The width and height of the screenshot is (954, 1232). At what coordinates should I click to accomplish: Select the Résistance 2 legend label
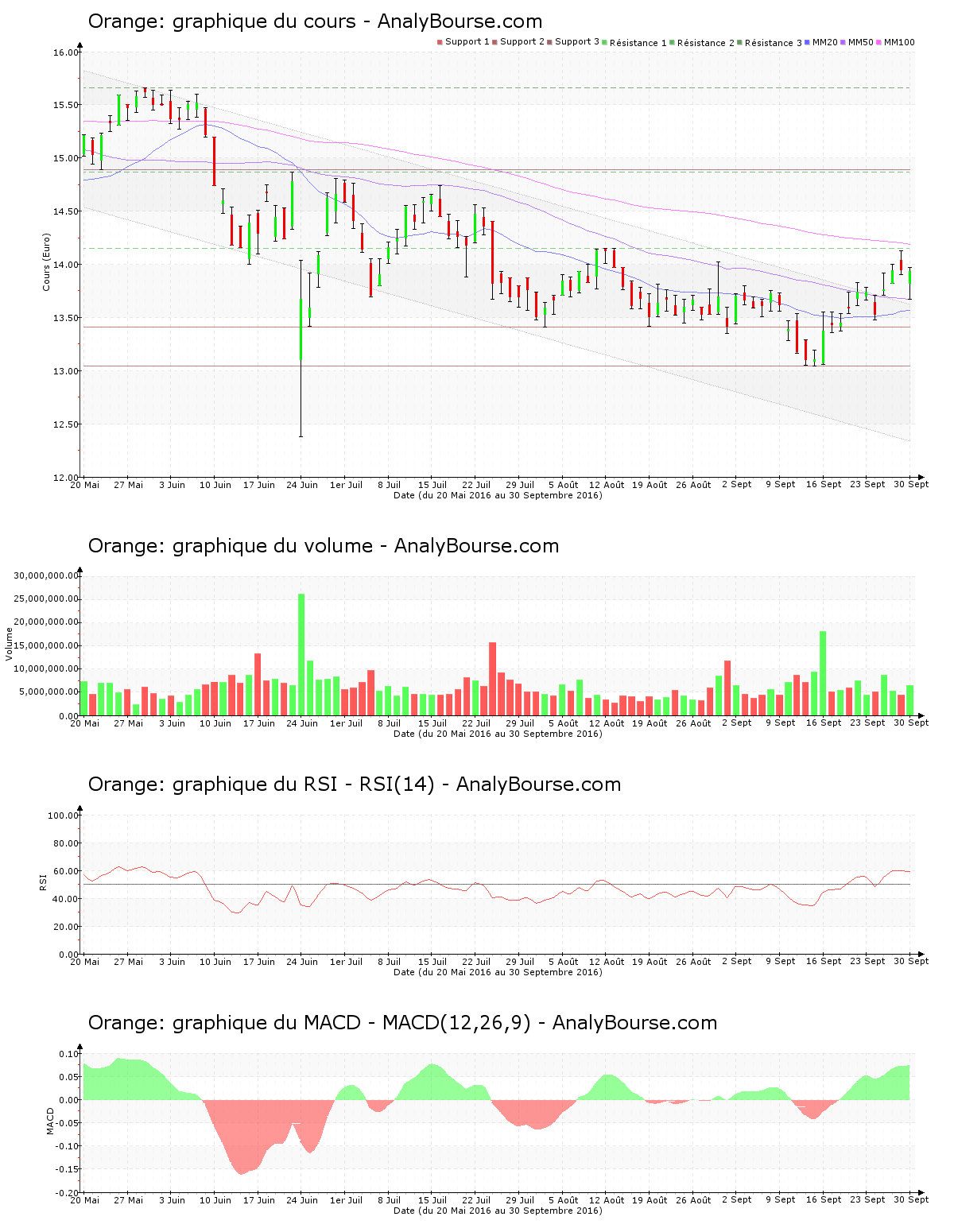pyautogui.click(x=706, y=43)
